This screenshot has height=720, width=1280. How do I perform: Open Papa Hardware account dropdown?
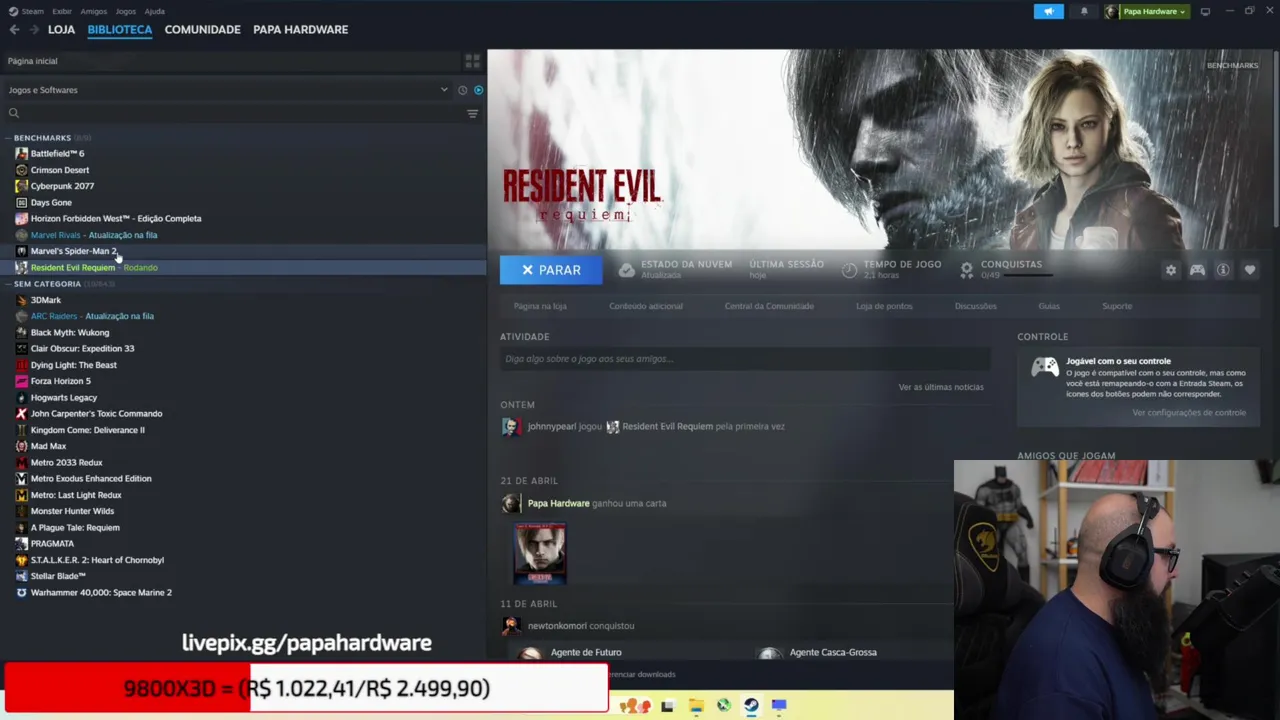pyautogui.click(x=1146, y=12)
